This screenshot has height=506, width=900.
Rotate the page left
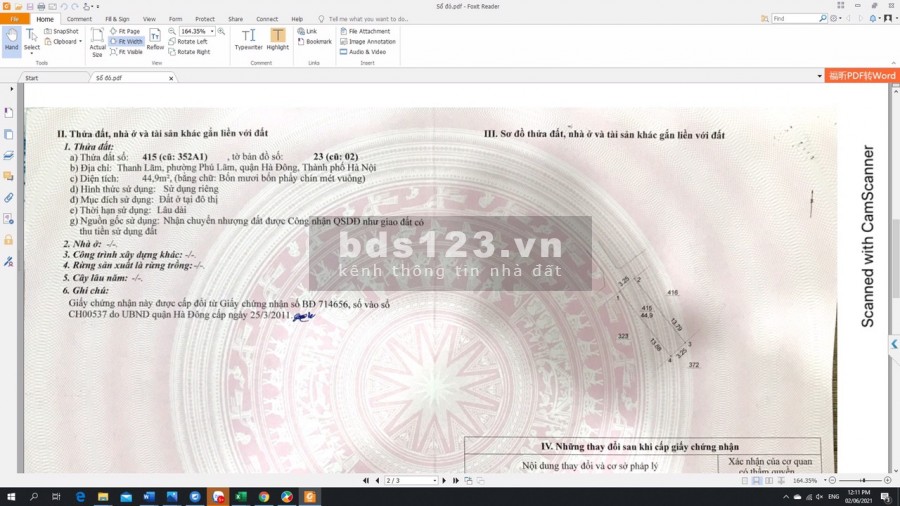pos(188,42)
